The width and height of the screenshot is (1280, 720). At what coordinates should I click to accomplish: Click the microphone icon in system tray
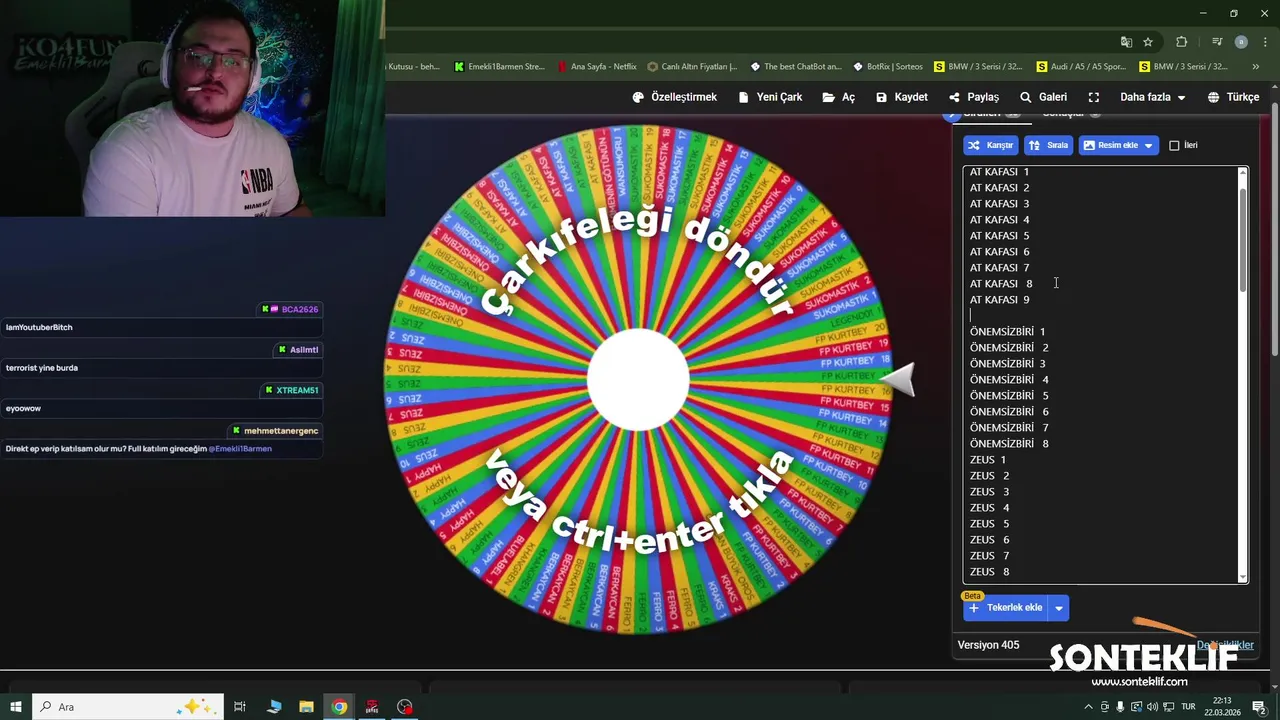1120,707
